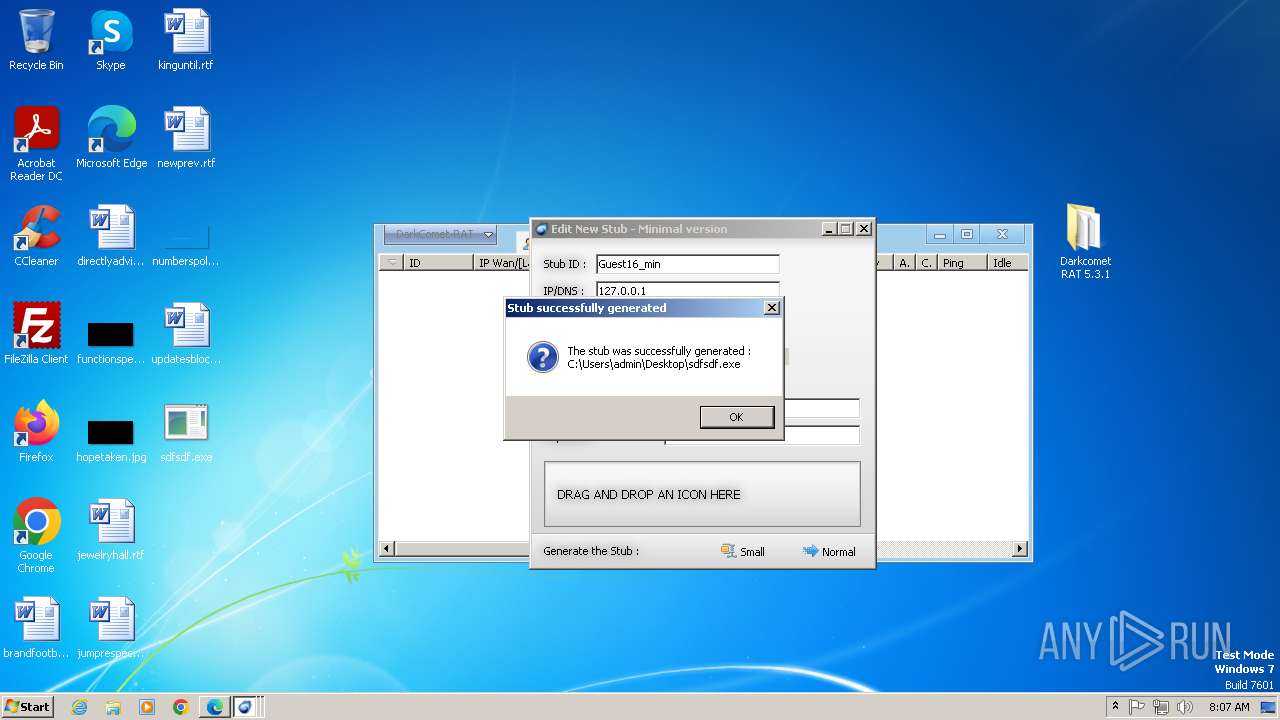Viewport: 1280px width, 720px height.
Task: Select the FileZilla Client shortcut
Action: [x=36, y=334]
